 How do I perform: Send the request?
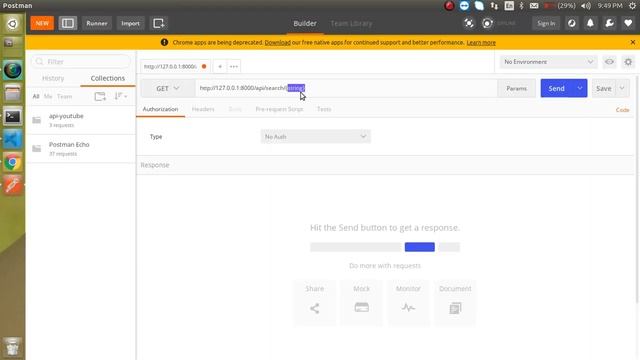[x=556, y=88]
